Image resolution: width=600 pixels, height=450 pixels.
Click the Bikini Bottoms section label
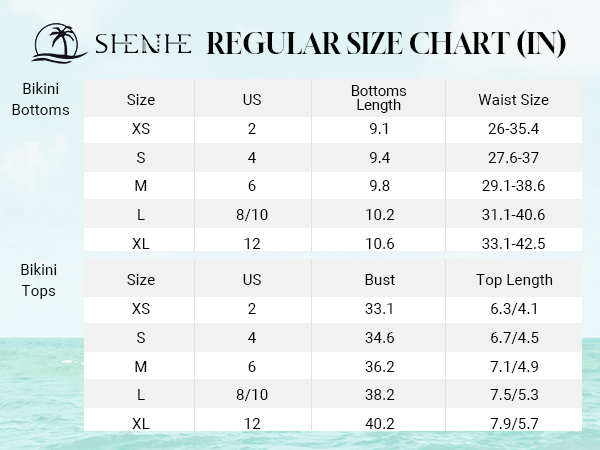tap(41, 99)
